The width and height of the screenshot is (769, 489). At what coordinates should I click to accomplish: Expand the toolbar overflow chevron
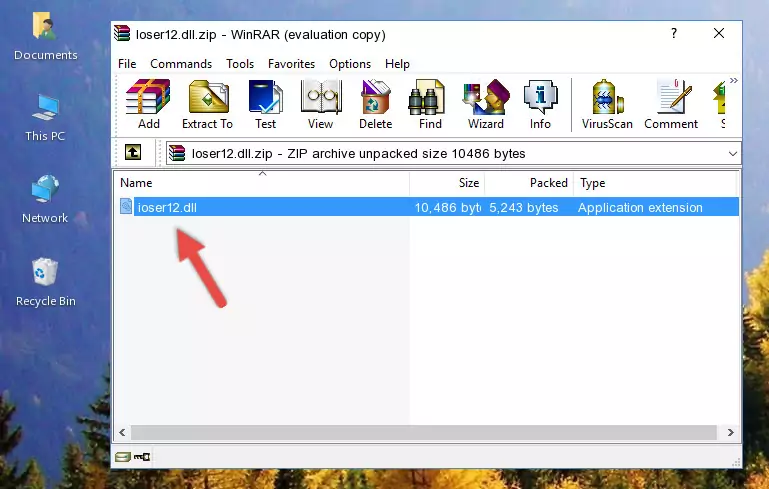733,80
